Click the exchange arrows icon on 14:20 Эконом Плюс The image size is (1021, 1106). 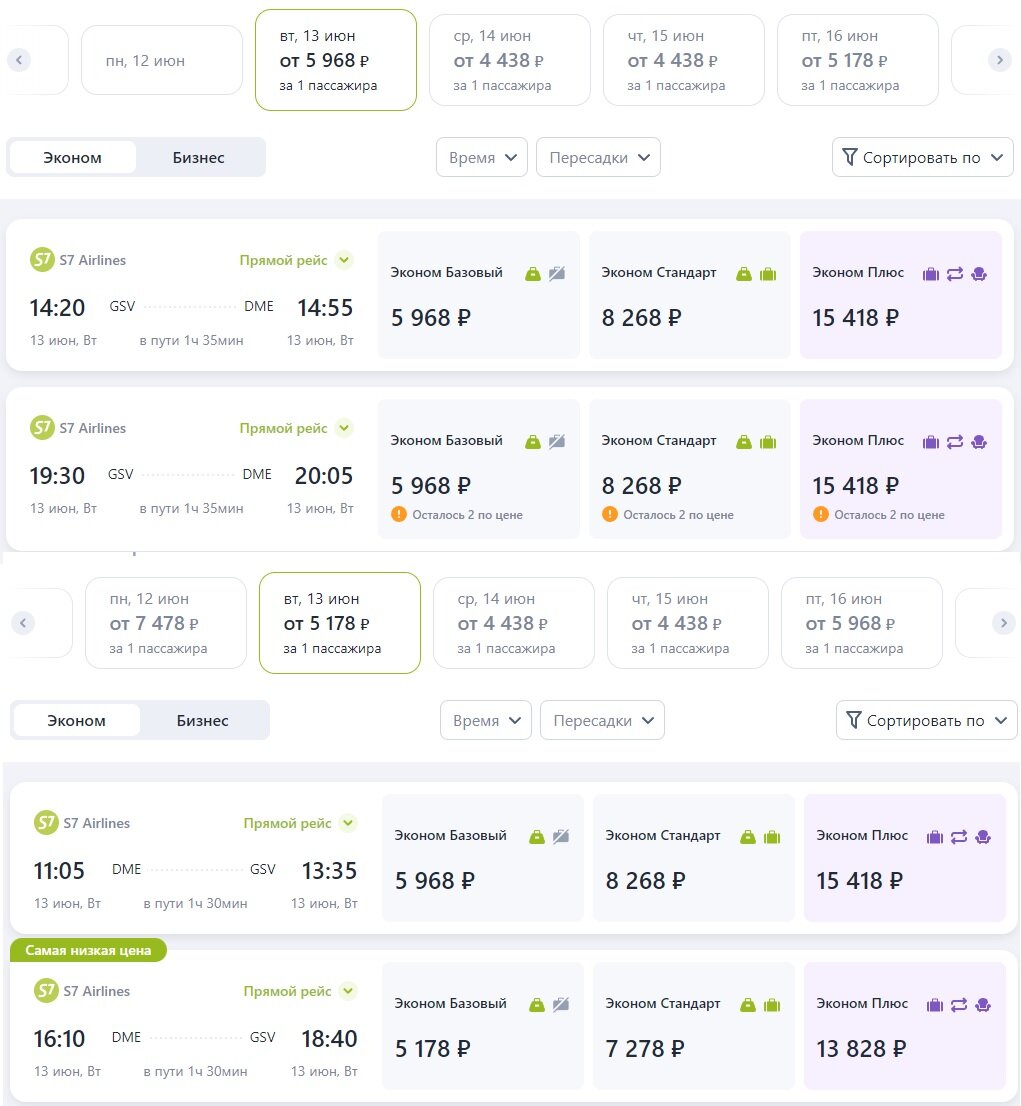point(955,274)
